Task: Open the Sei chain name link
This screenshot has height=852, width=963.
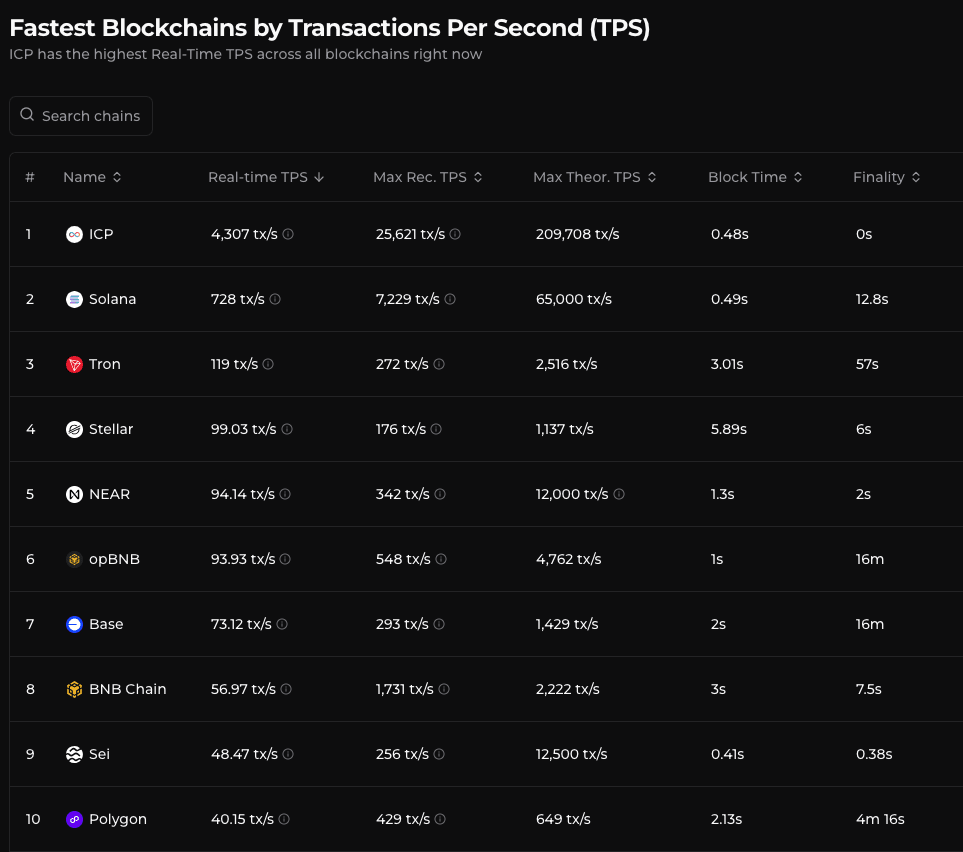Action: point(99,754)
